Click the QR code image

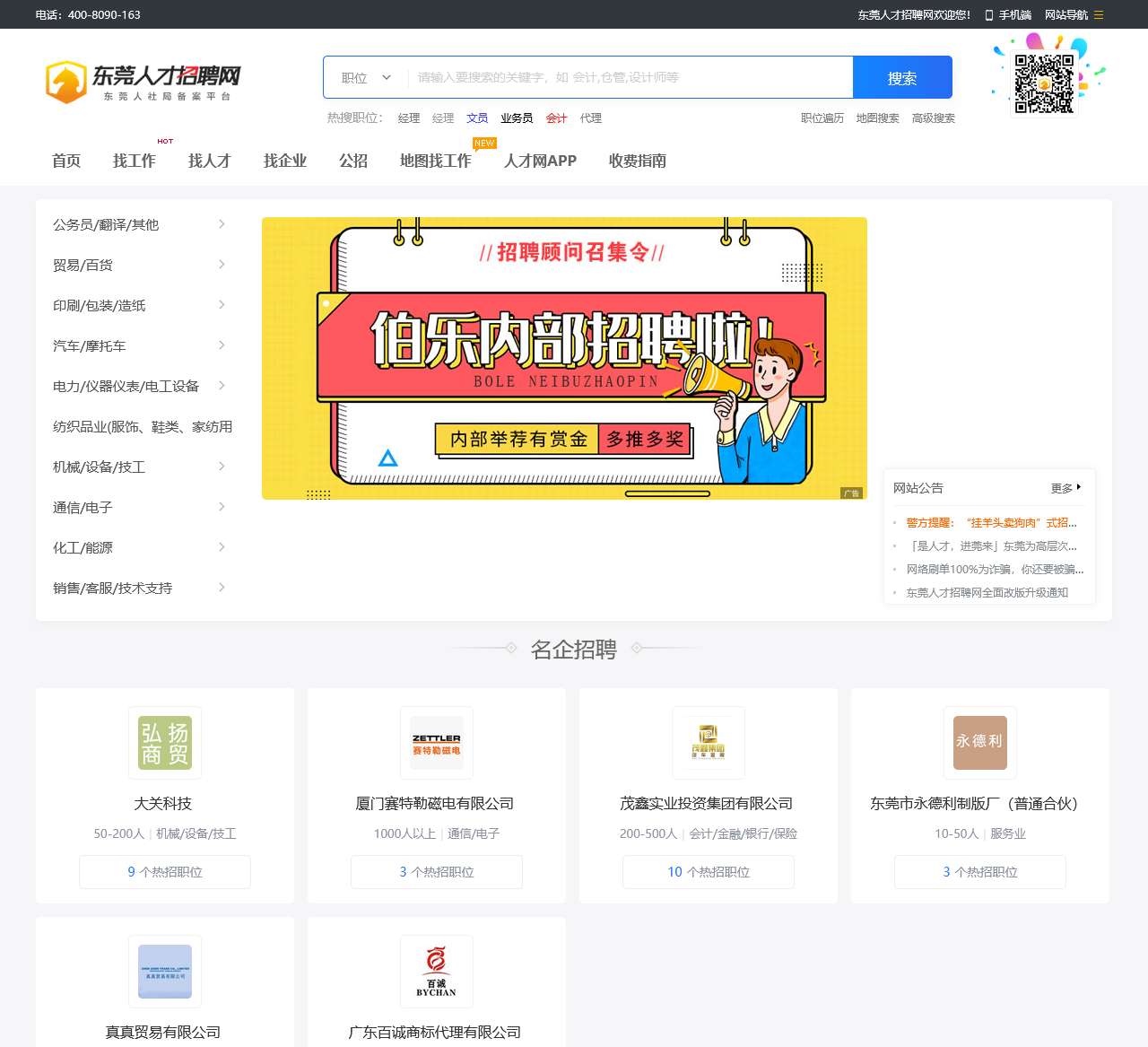point(1044,83)
